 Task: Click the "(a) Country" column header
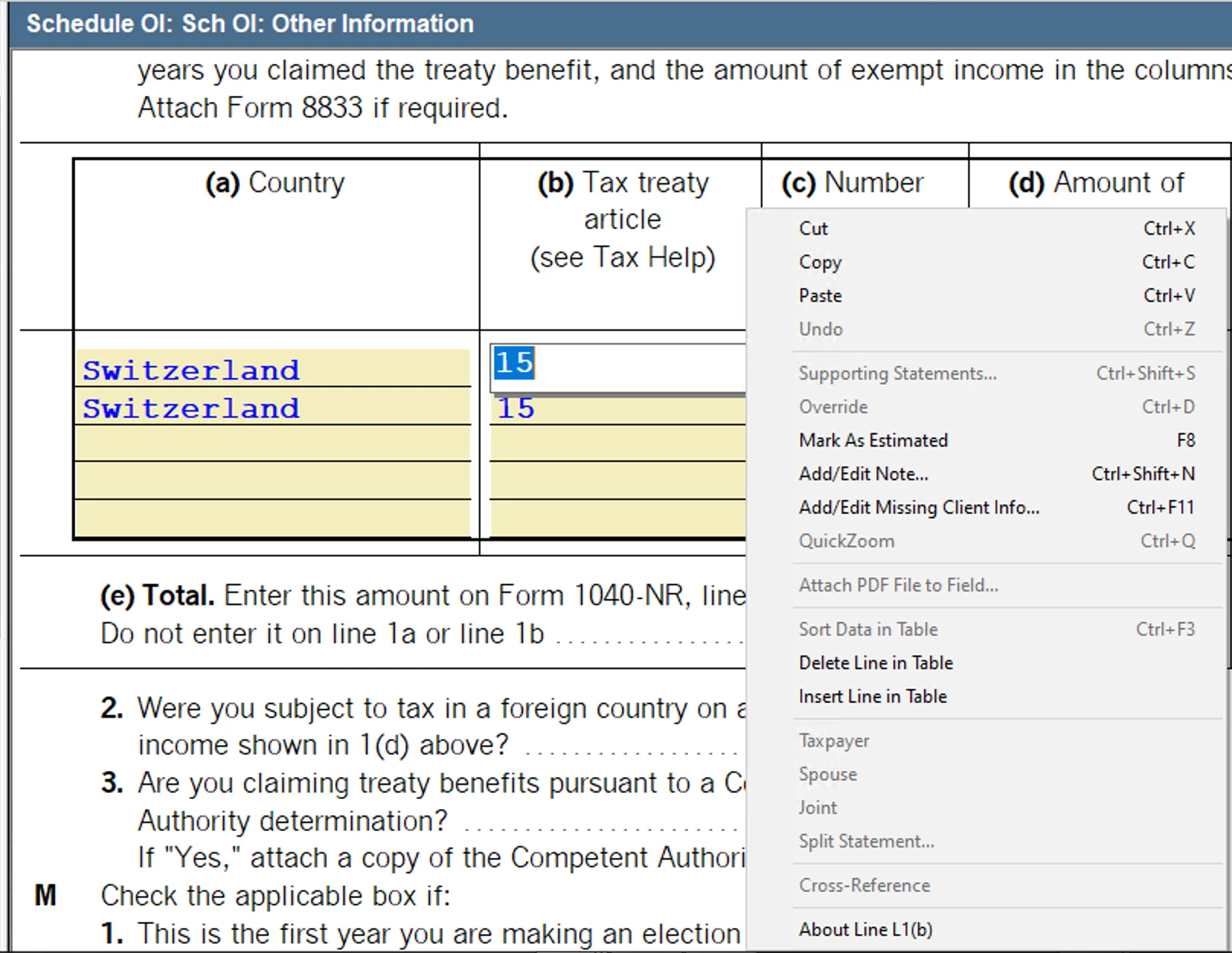point(275,183)
